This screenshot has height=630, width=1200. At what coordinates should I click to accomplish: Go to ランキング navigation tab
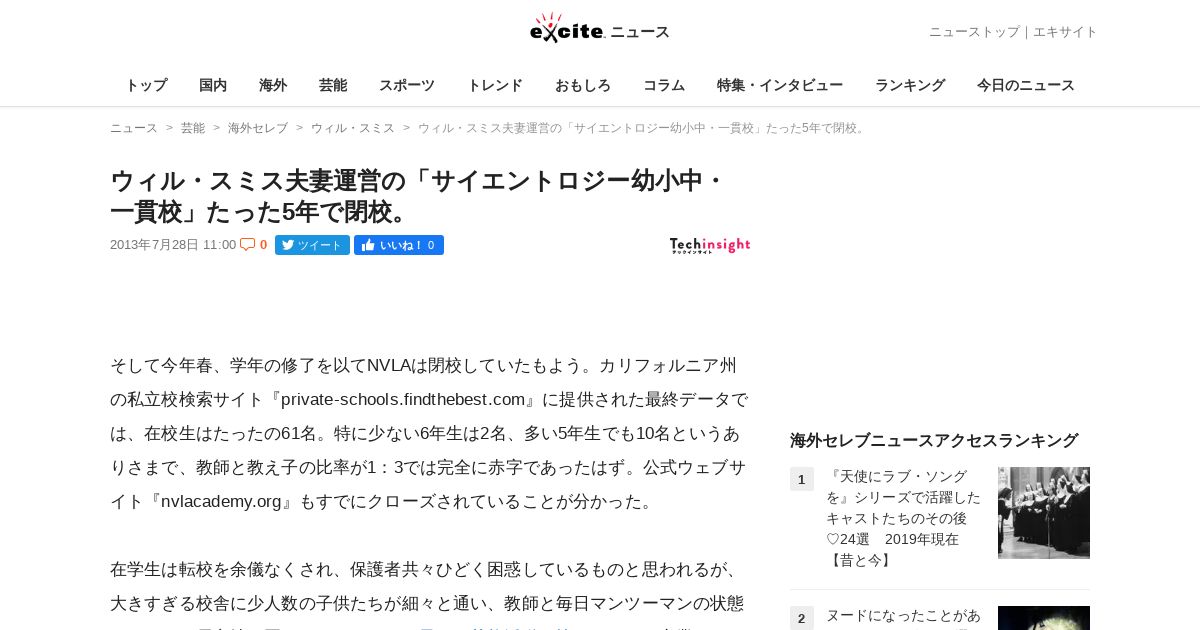910,85
